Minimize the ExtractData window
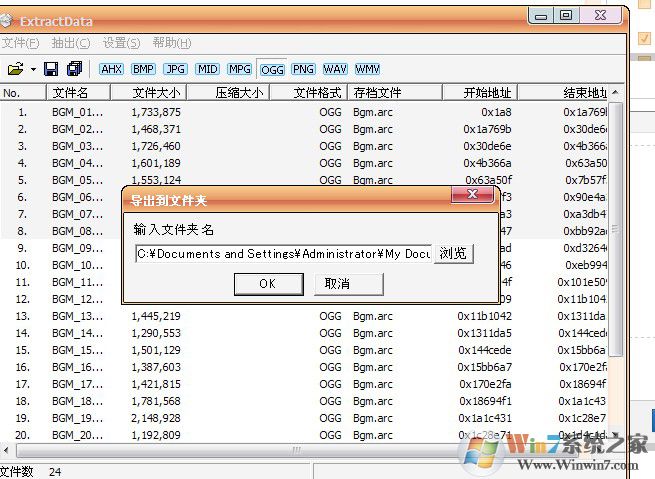This screenshot has width=655, height=479. (x=541, y=16)
